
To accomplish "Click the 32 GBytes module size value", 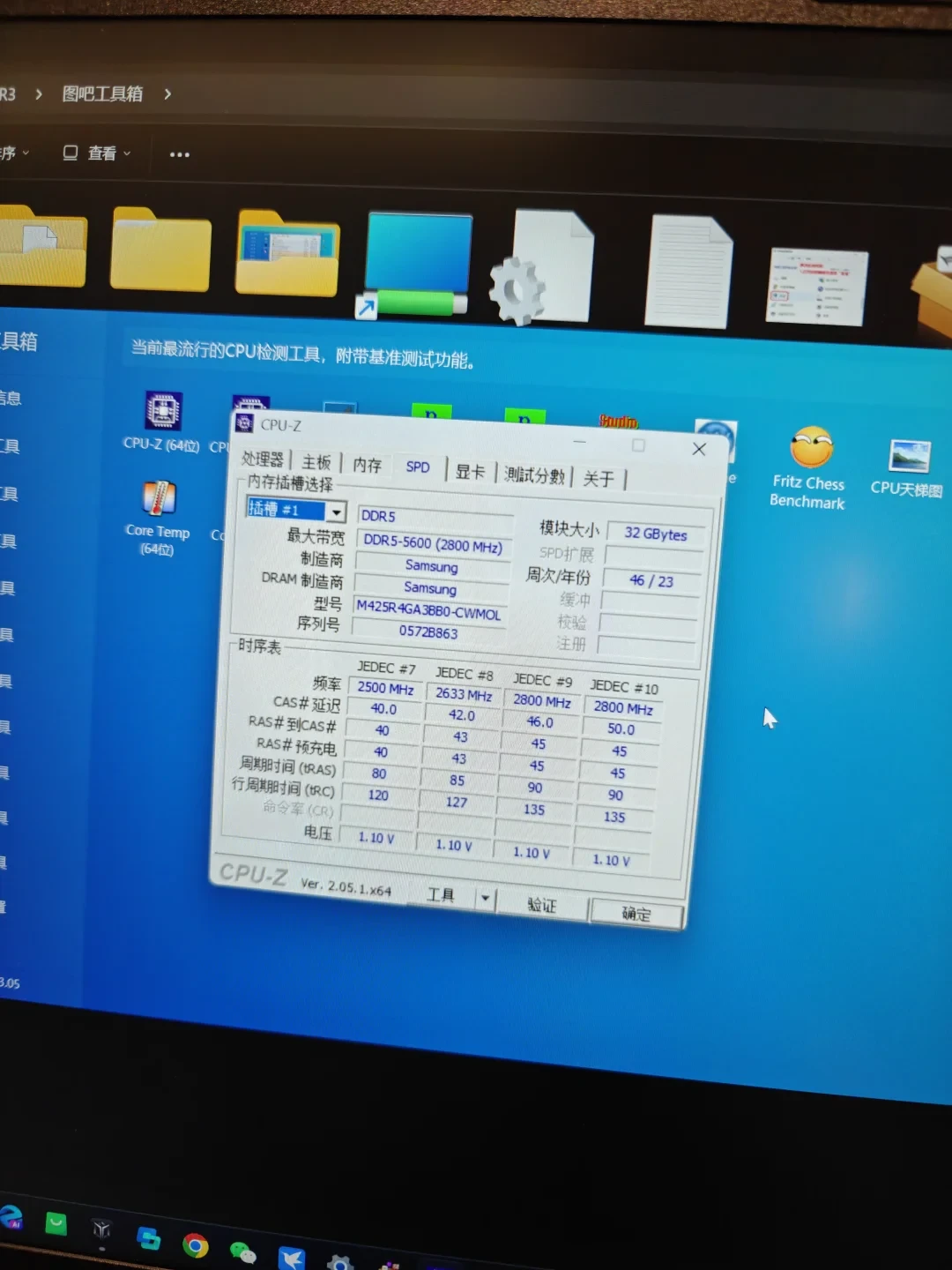I will click(x=656, y=534).
